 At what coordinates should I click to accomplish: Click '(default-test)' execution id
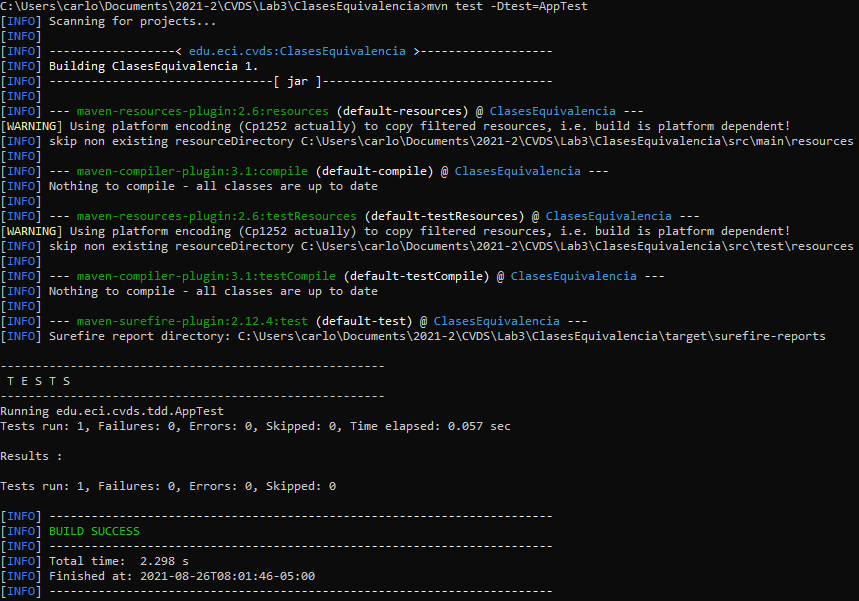point(364,322)
